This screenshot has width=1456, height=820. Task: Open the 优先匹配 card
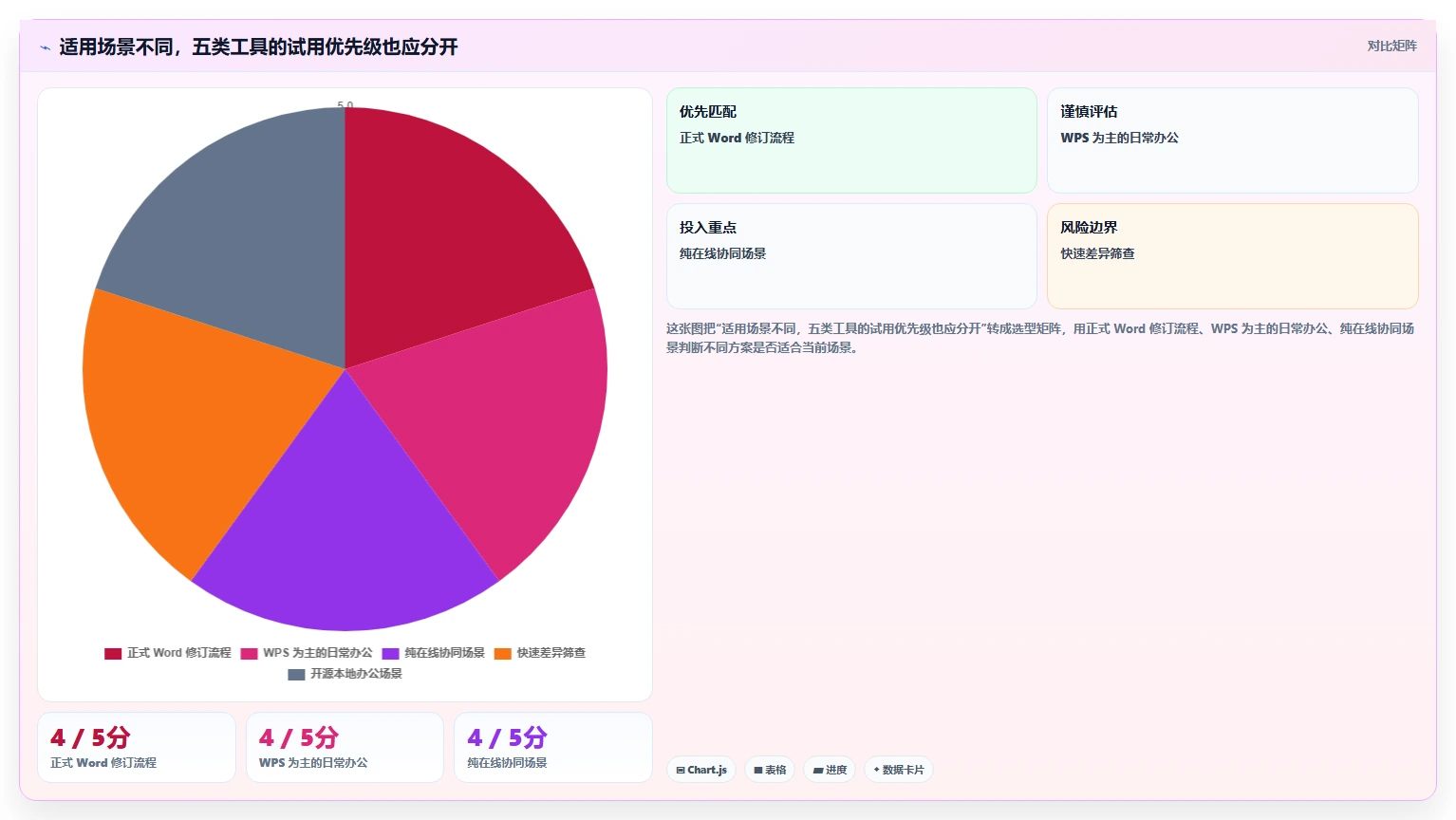tap(851, 140)
